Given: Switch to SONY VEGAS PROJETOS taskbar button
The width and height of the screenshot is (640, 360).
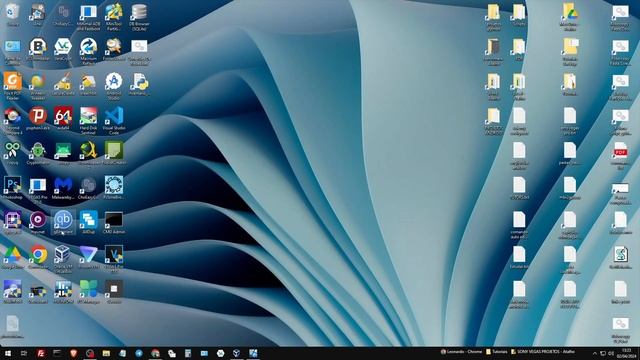Looking at the screenshot, I should pos(543,351).
